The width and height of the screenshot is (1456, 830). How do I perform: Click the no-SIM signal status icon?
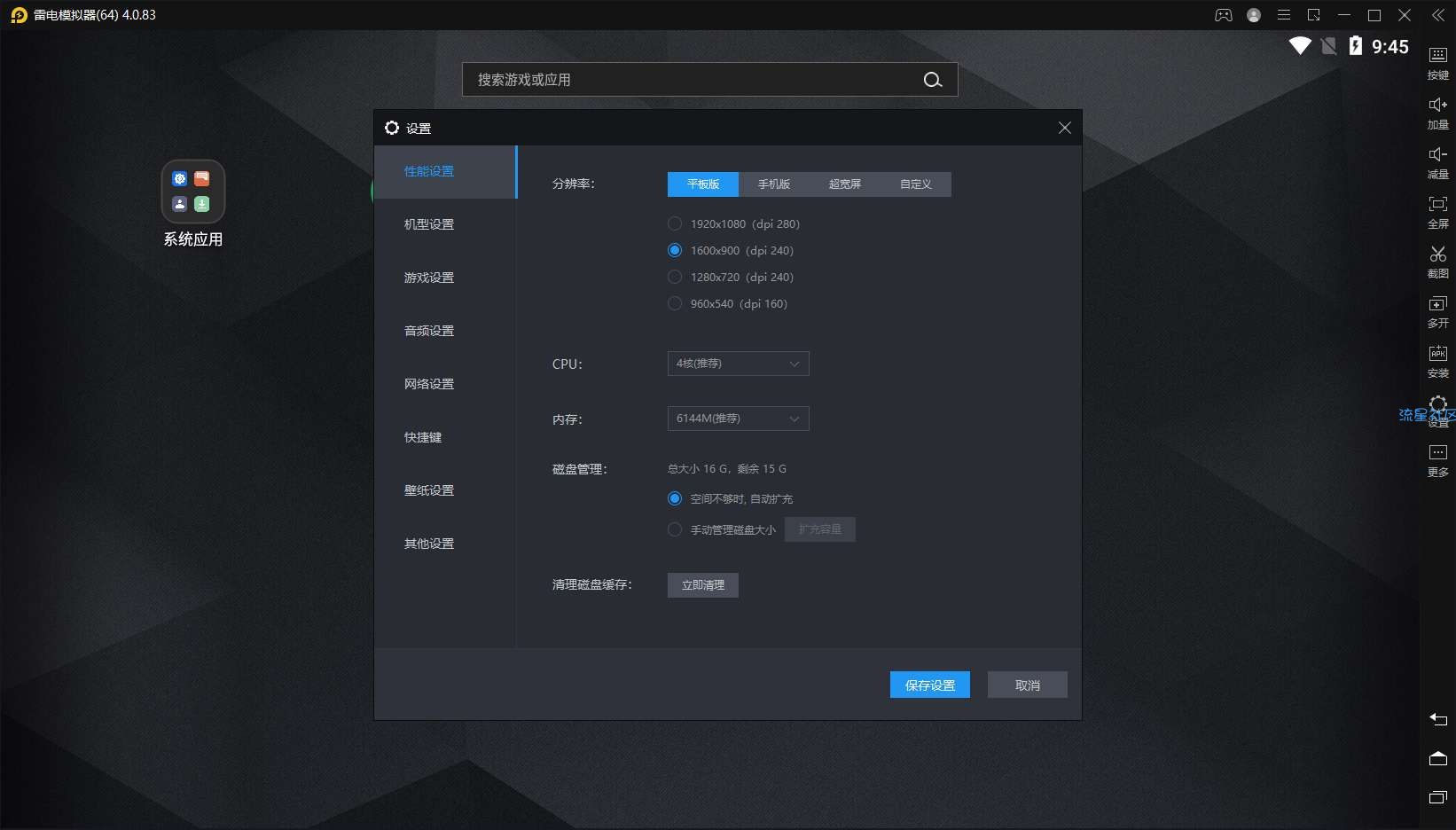pyautogui.click(x=1328, y=46)
